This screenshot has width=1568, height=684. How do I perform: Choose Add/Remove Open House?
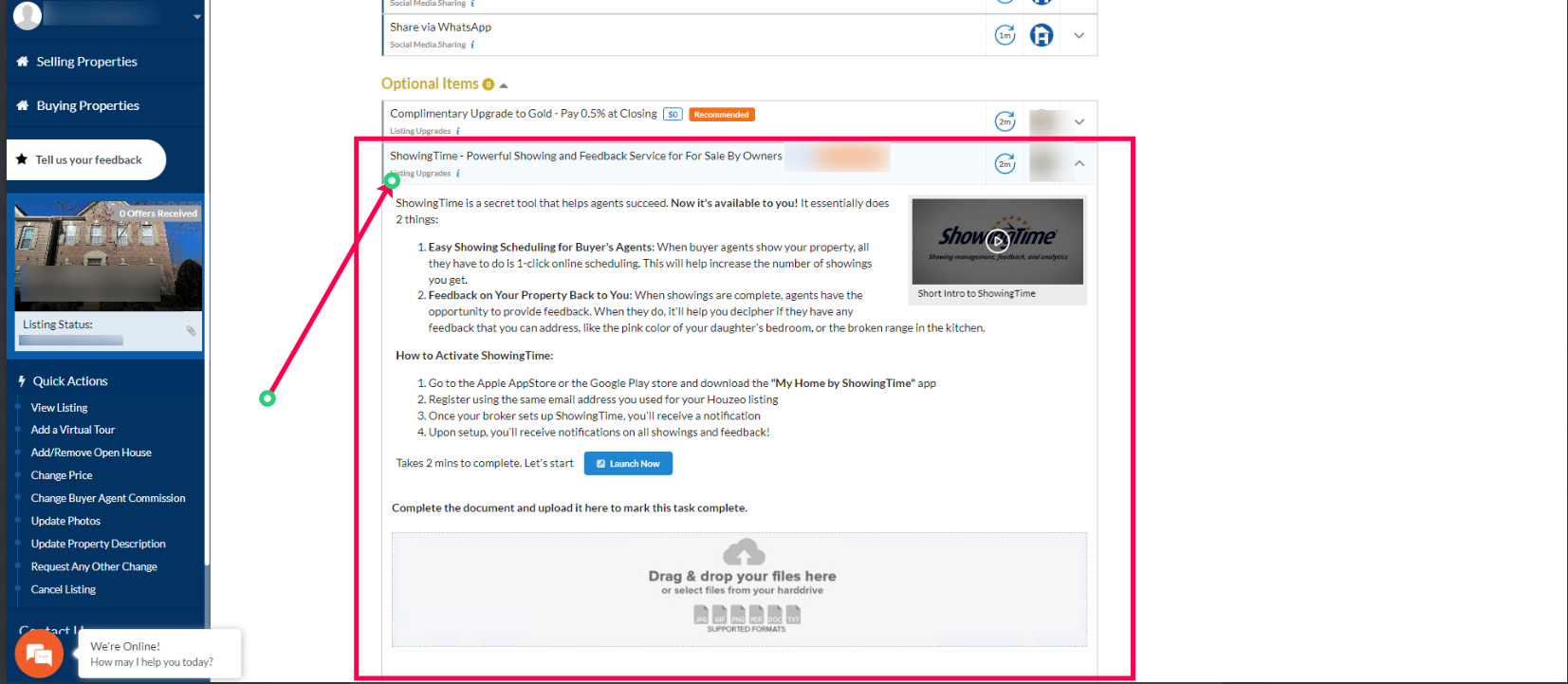point(91,453)
